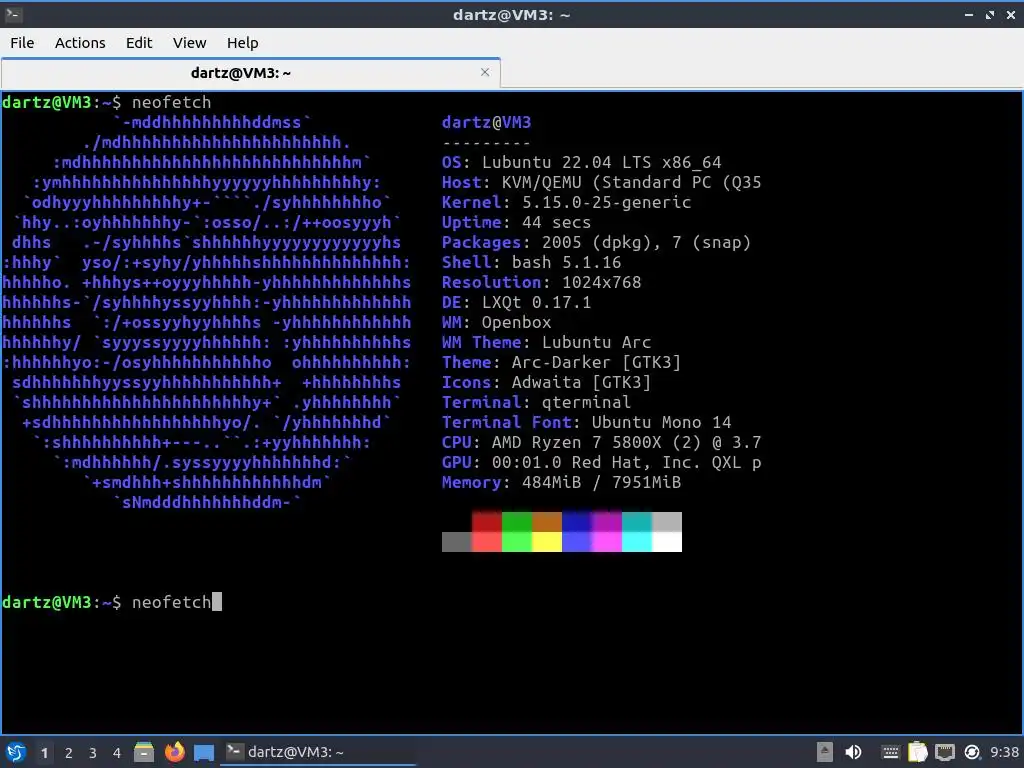Click the WM line reading Openbox
The width and height of the screenshot is (1024, 768).
tap(496, 323)
